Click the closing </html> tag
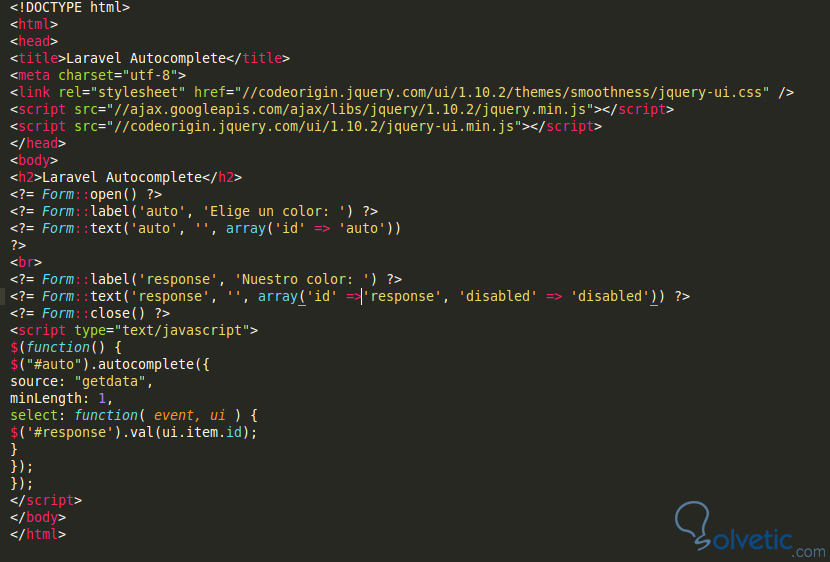 [x=38, y=534]
